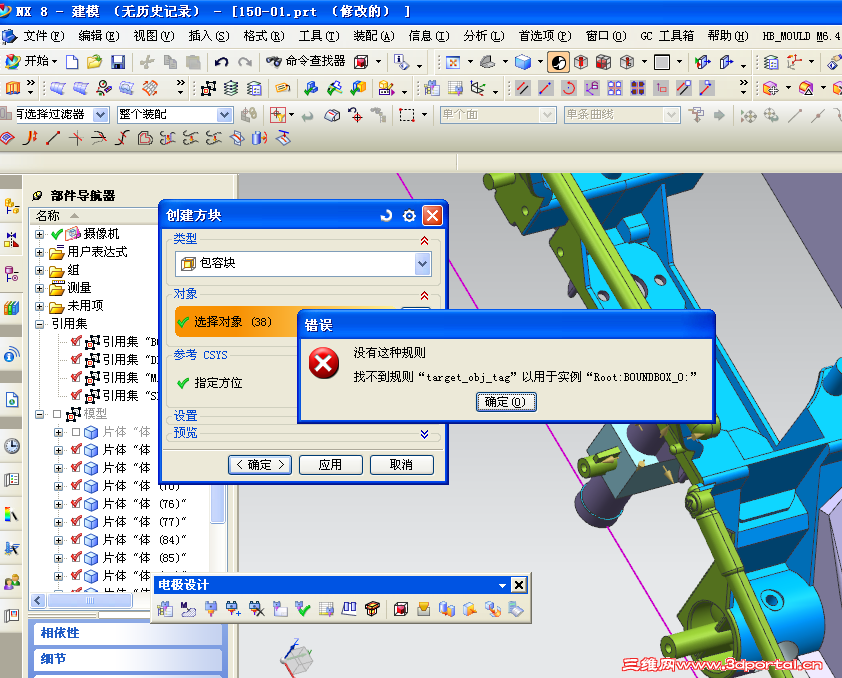Open the 插入(S) menu
842x678 pixels.
click(209, 36)
